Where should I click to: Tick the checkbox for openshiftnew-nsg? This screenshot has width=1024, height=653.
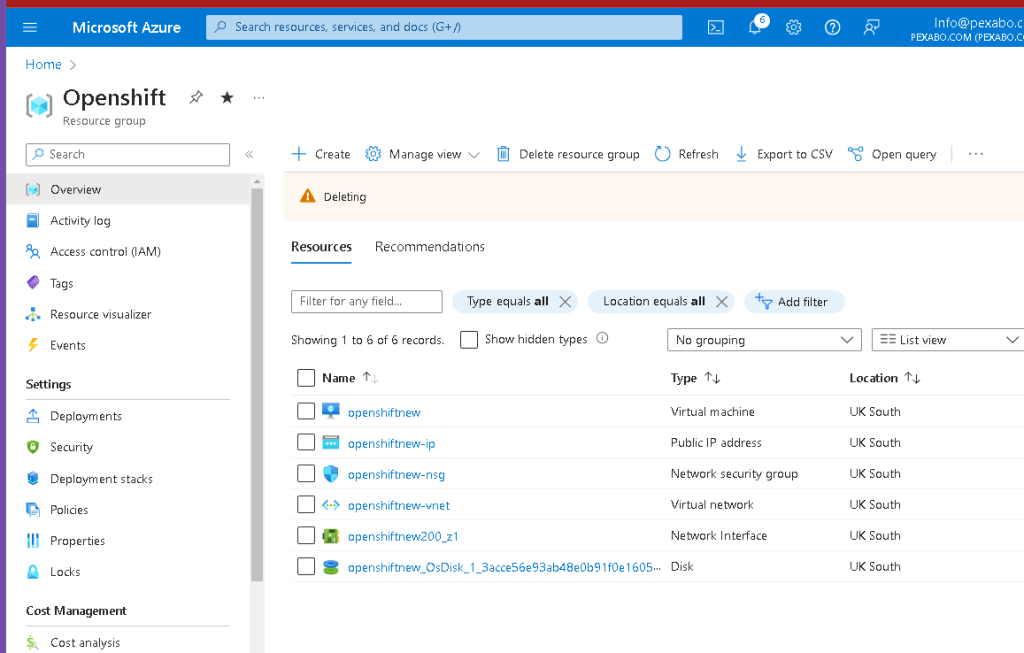pyautogui.click(x=306, y=473)
